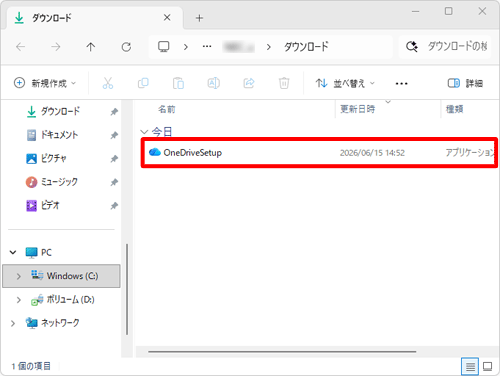Sort by the 種類 column header

pos(455,109)
